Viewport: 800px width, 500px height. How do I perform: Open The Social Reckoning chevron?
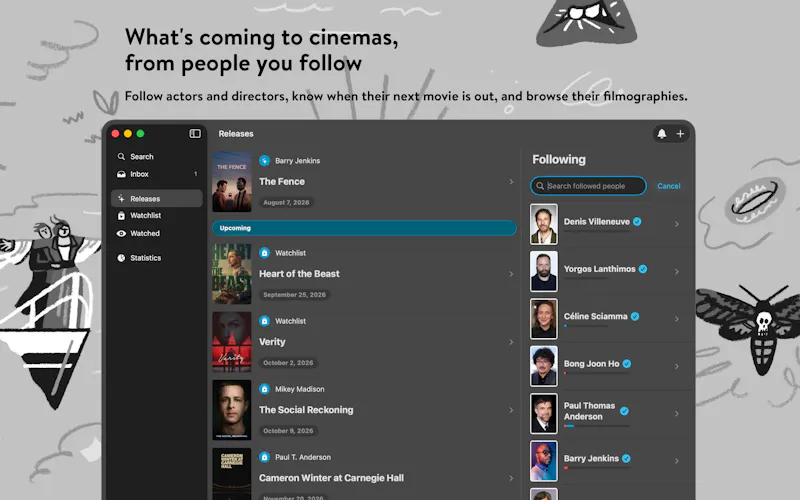coord(511,410)
